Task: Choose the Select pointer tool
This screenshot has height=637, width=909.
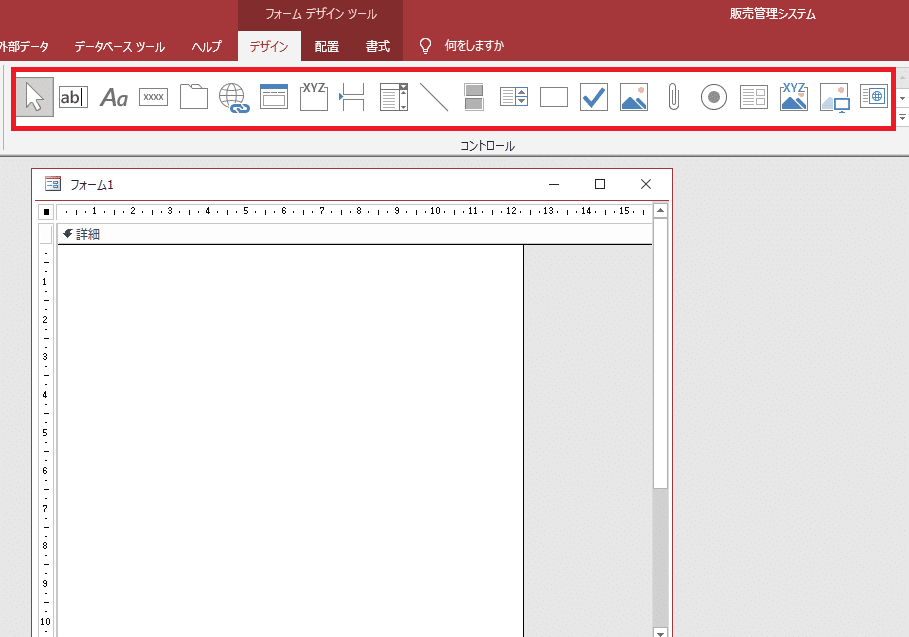Action: [35, 97]
